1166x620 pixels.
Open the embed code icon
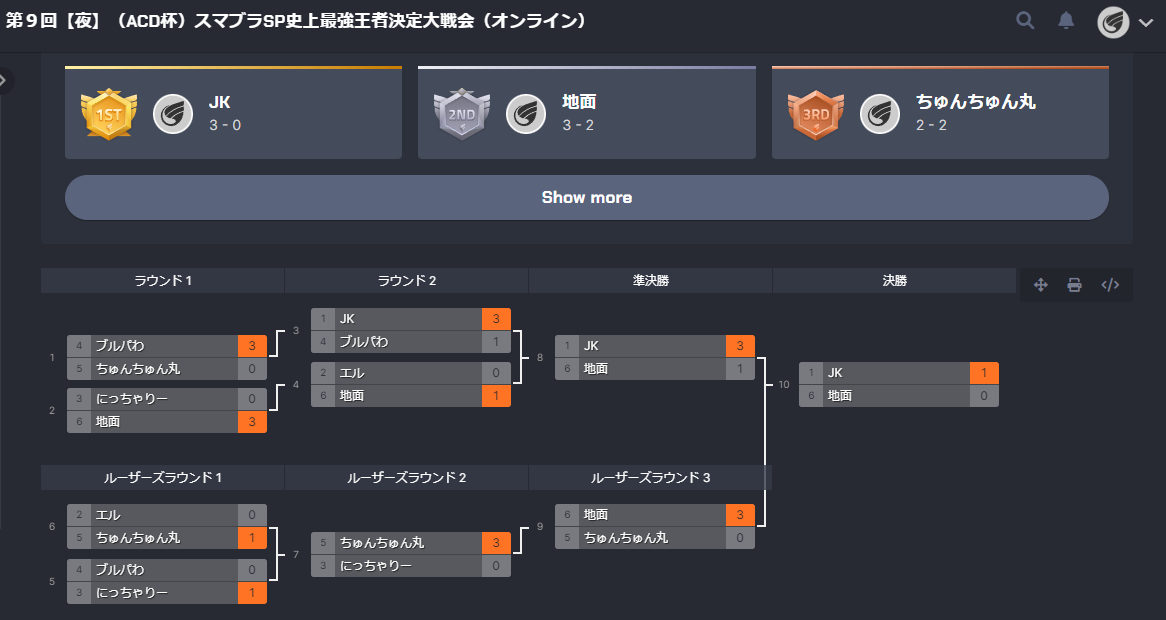1110,284
